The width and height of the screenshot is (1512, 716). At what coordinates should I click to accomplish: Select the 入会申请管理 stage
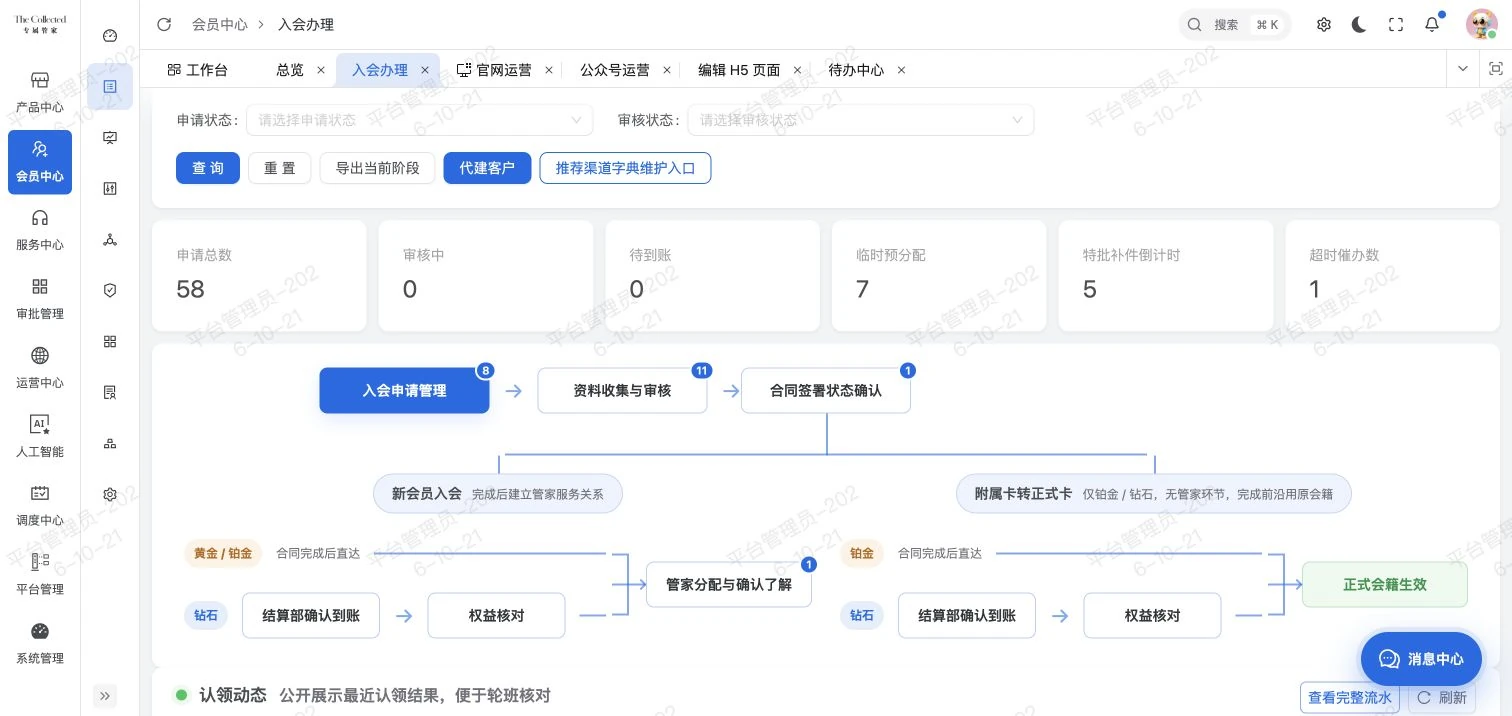point(404,390)
